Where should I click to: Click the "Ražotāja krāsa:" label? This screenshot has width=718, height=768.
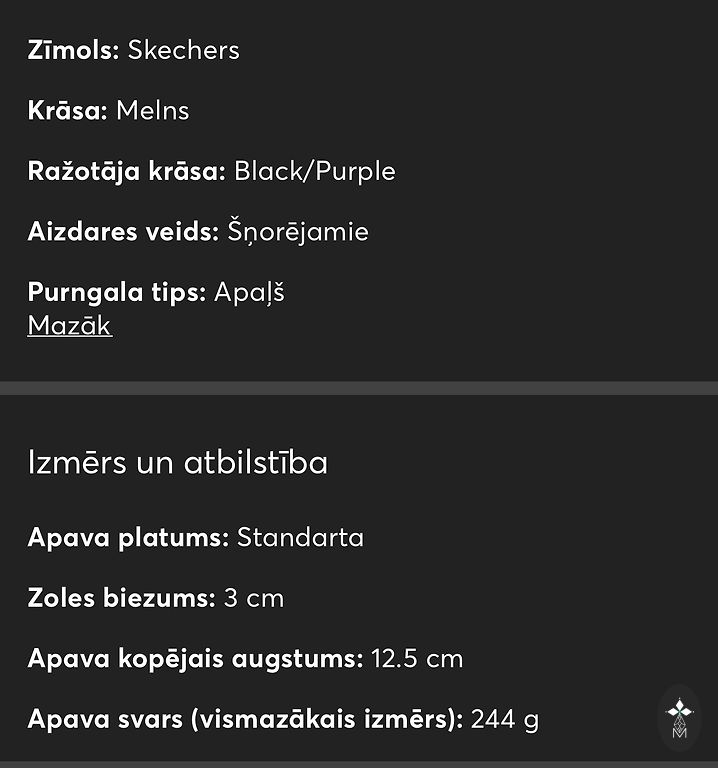[126, 171]
